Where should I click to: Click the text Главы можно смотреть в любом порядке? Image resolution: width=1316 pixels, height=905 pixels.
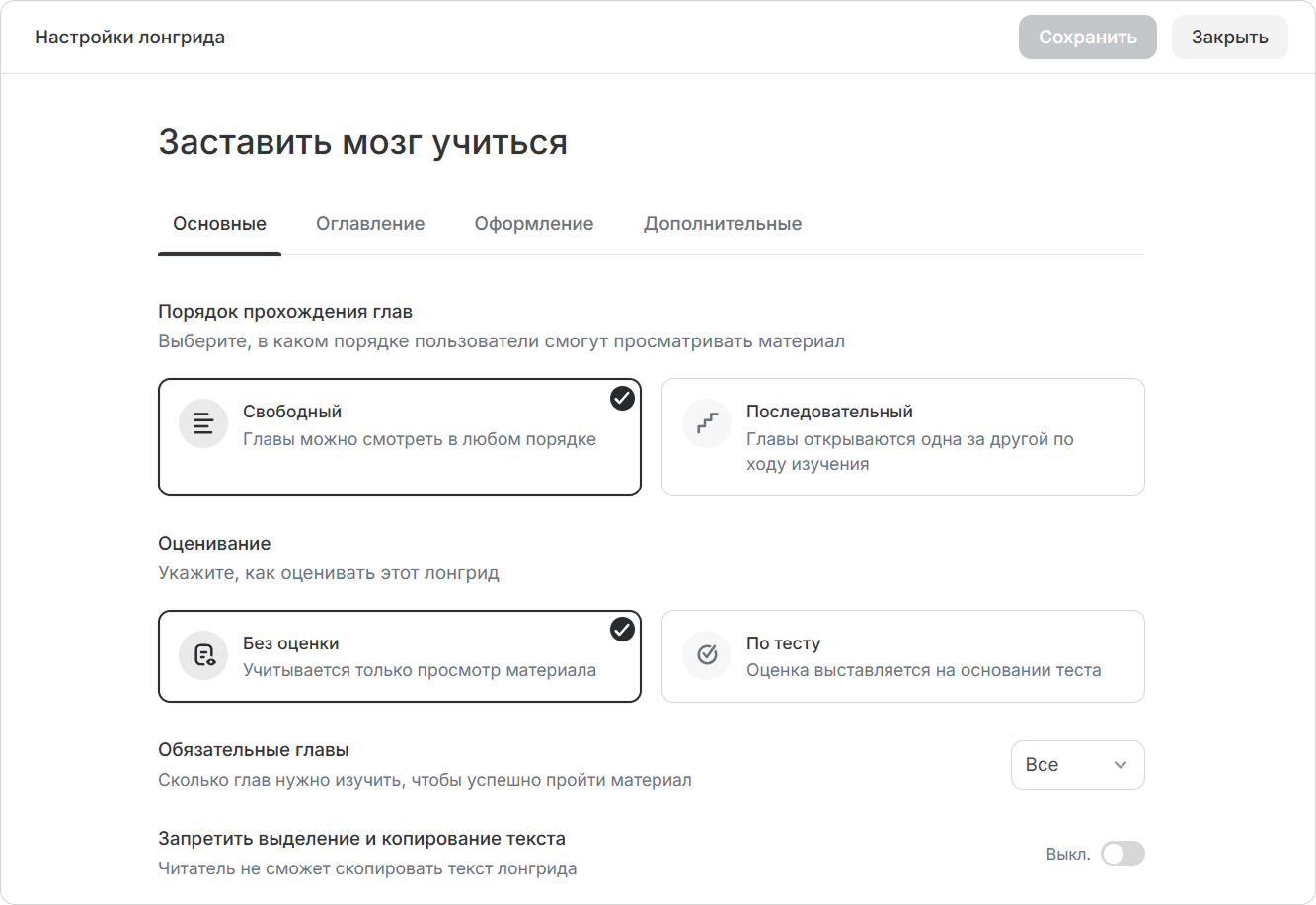click(x=420, y=439)
